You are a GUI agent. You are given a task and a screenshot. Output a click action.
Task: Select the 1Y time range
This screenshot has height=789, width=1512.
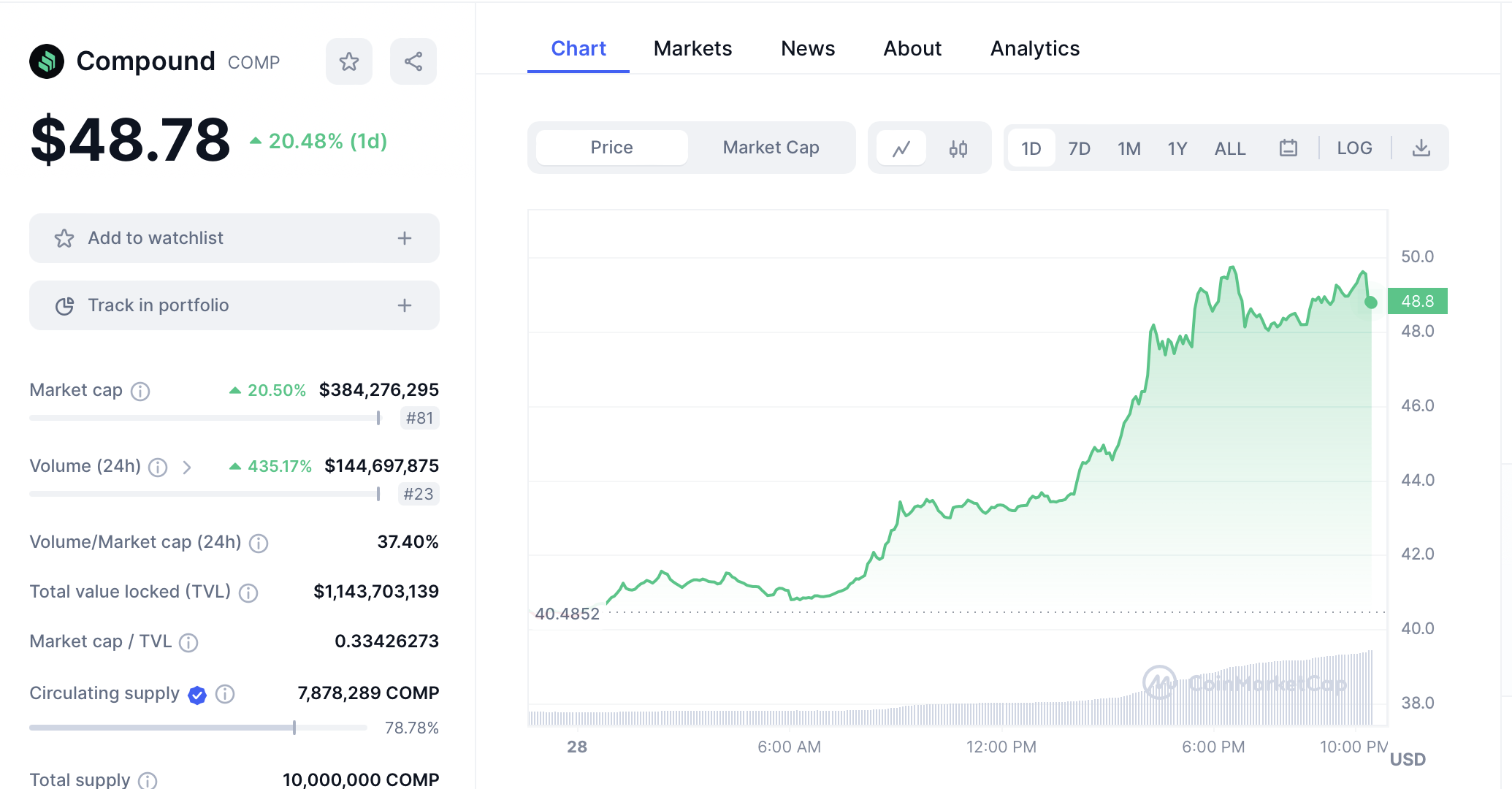pyautogui.click(x=1177, y=148)
